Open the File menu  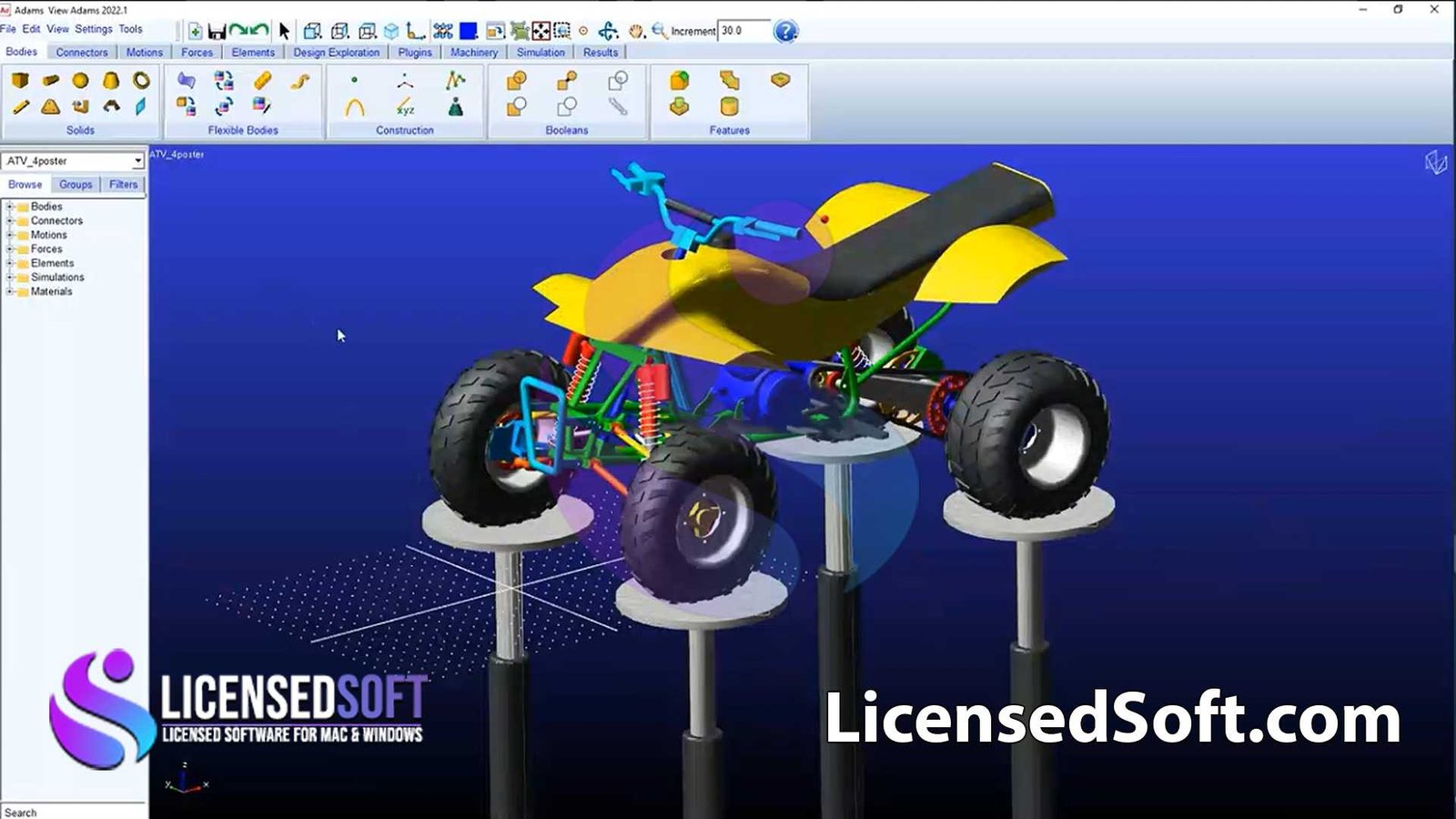coord(8,29)
